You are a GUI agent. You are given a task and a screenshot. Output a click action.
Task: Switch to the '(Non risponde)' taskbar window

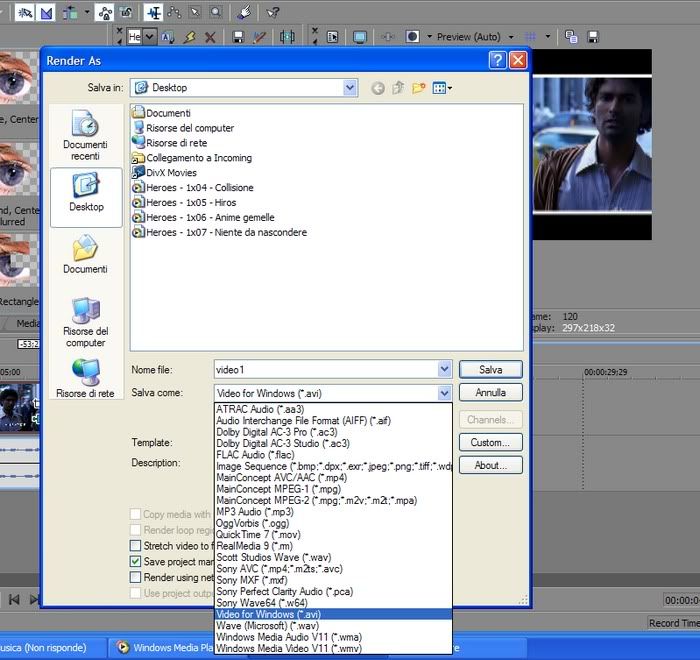(51, 647)
